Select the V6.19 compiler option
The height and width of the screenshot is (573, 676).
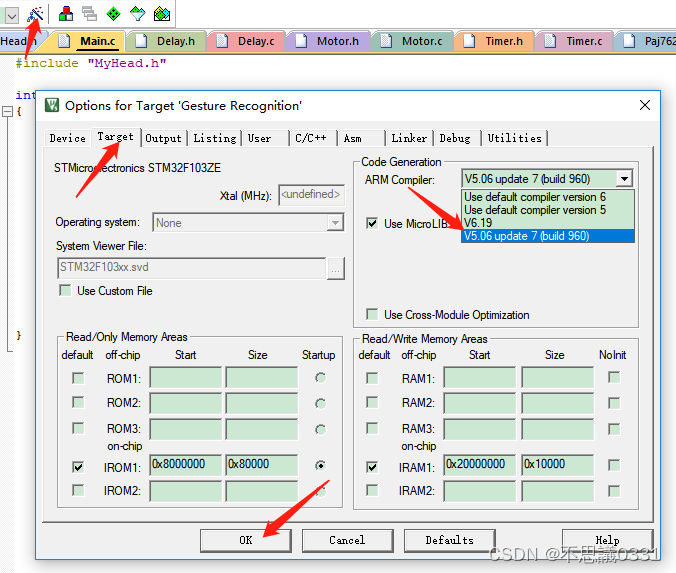coord(548,223)
